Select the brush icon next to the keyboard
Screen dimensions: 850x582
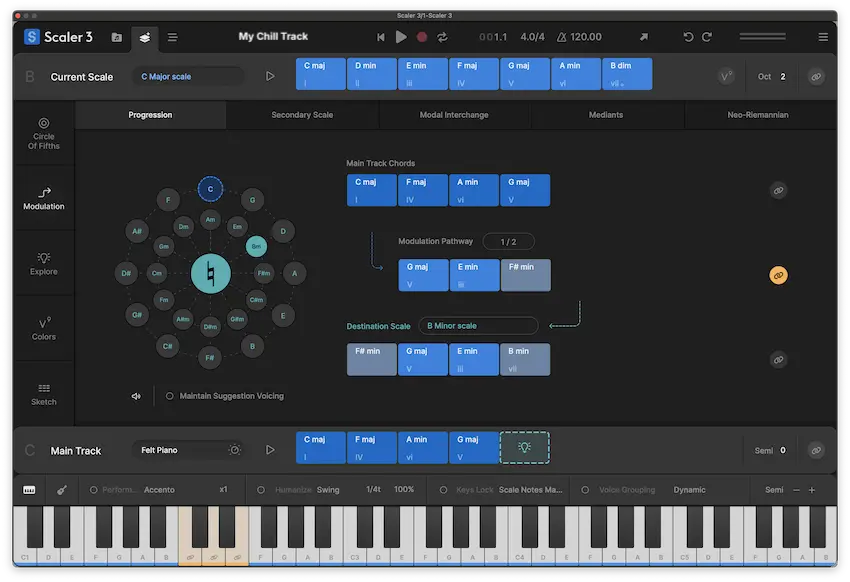pyautogui.click(x=62, y=490)
